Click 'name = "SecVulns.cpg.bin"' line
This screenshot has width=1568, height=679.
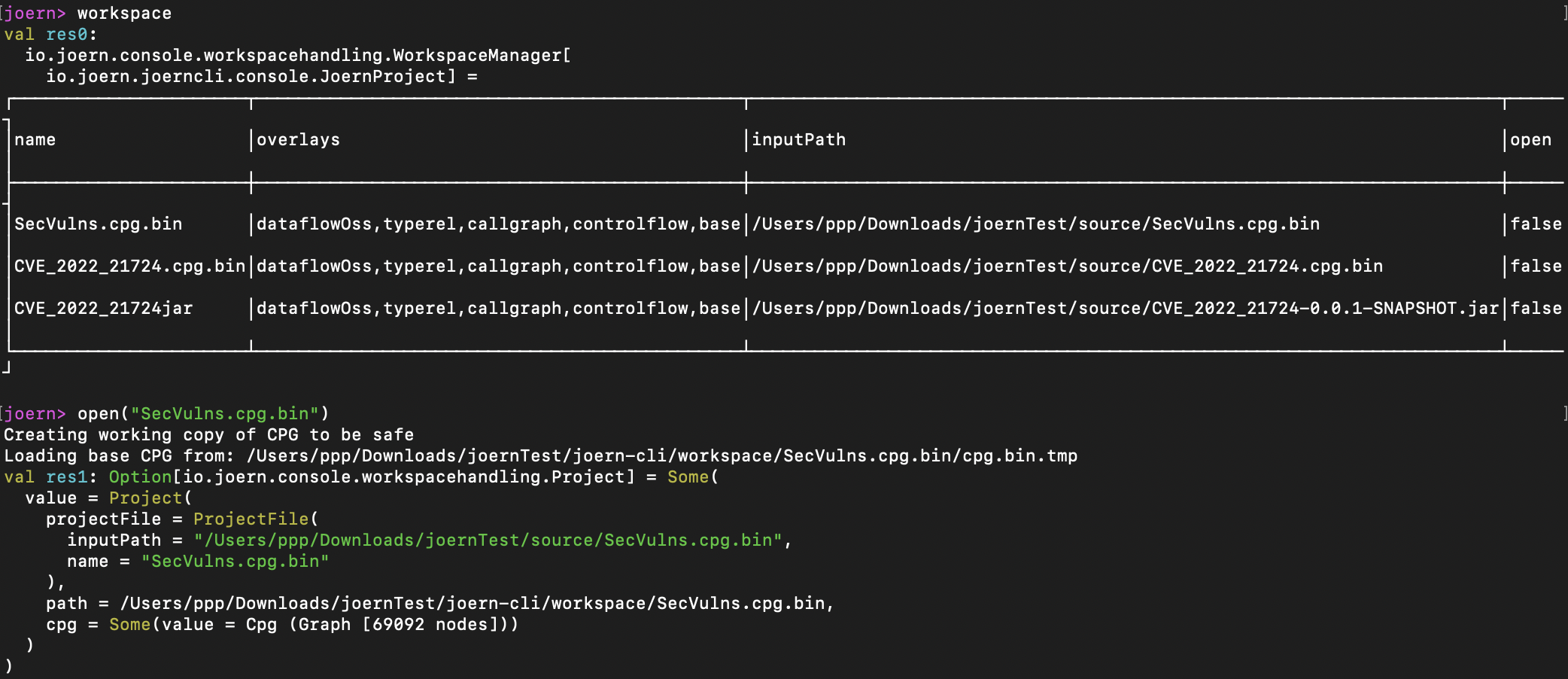pyautogui.click(x=198, y=562)
